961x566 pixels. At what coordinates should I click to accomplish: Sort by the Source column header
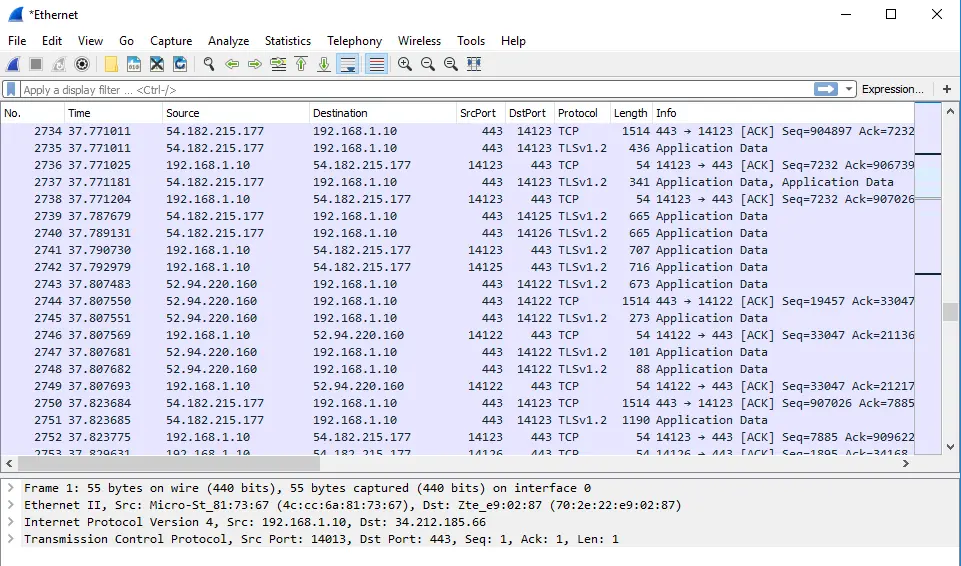pyautogui.click(x=236, y=113)
